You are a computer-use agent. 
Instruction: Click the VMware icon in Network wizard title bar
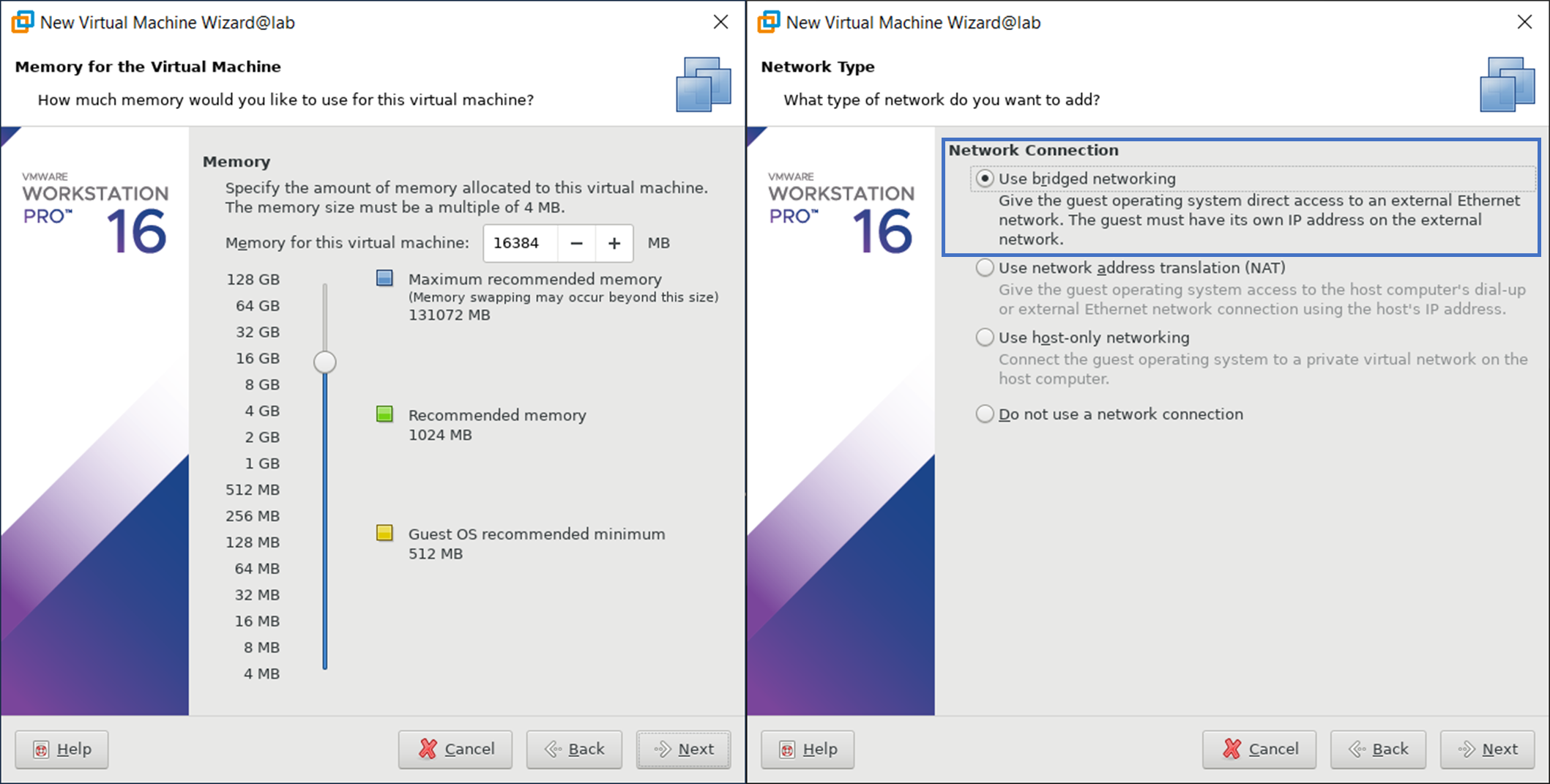point(769,22)
